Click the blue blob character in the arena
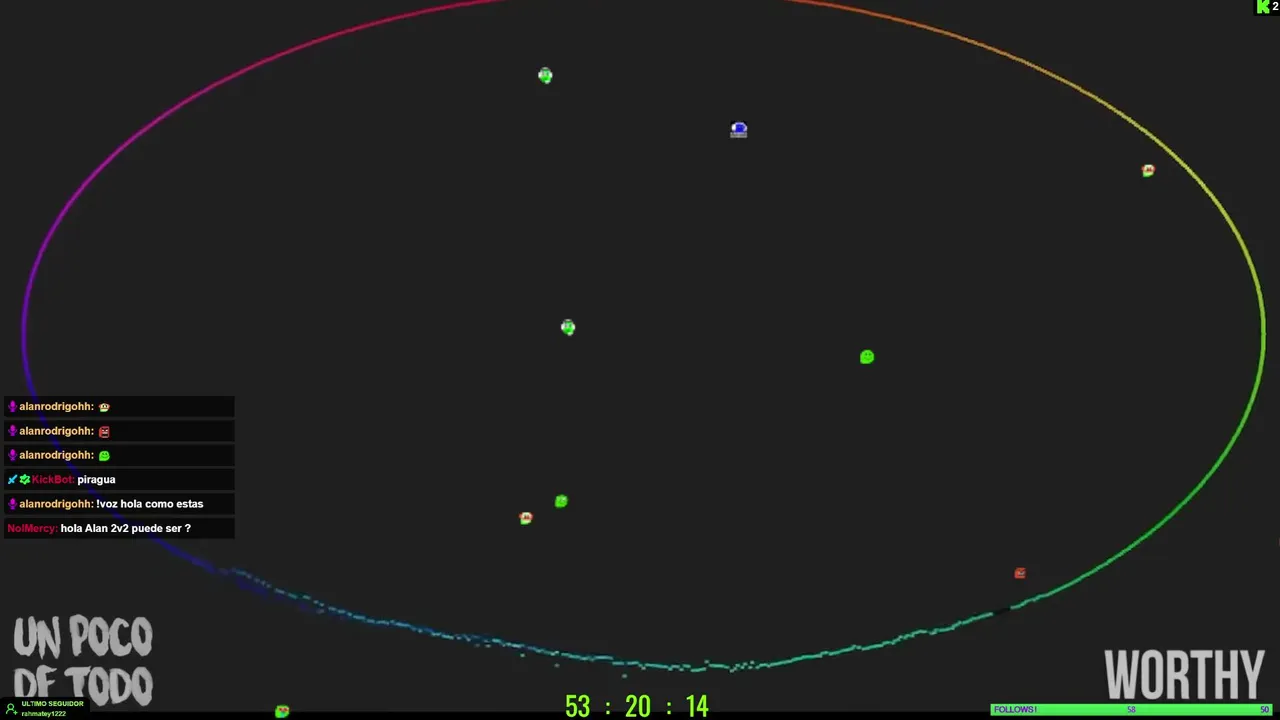This screenshot has height=720, width=1280. point(739,129)
